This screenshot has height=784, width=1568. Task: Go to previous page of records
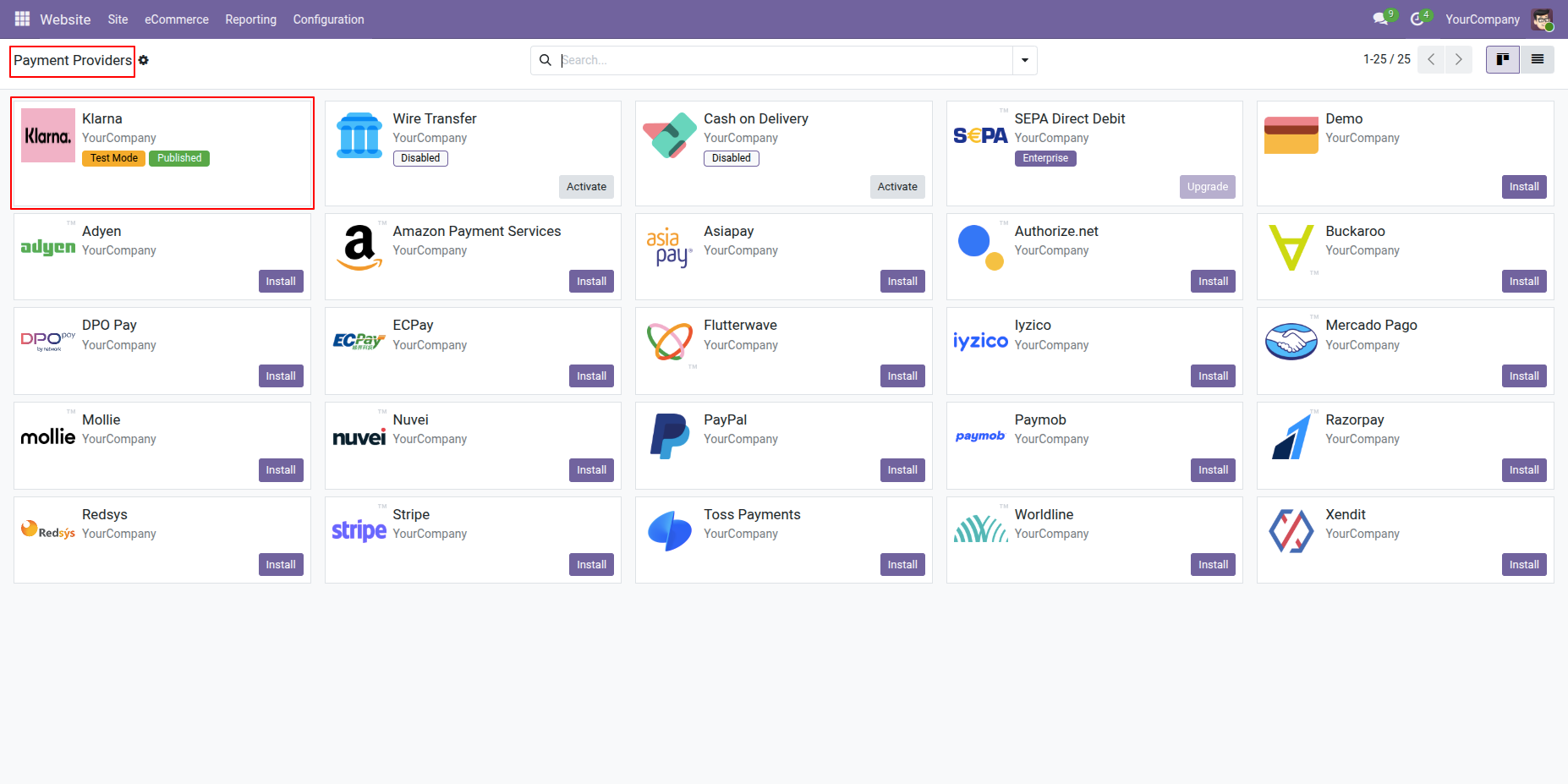coord(1431,59)
